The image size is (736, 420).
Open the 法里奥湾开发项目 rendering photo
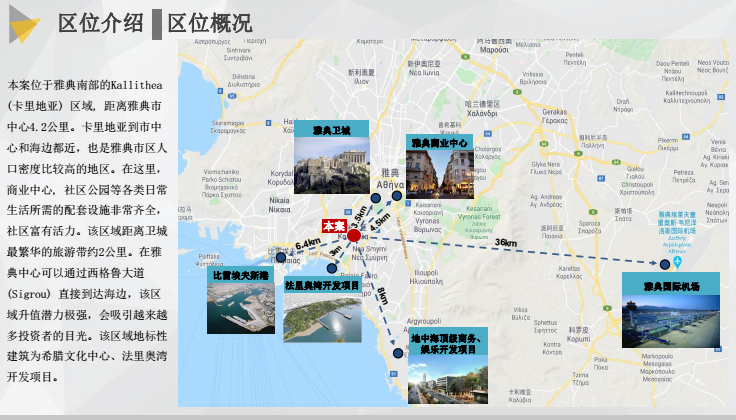pos(322,318)
